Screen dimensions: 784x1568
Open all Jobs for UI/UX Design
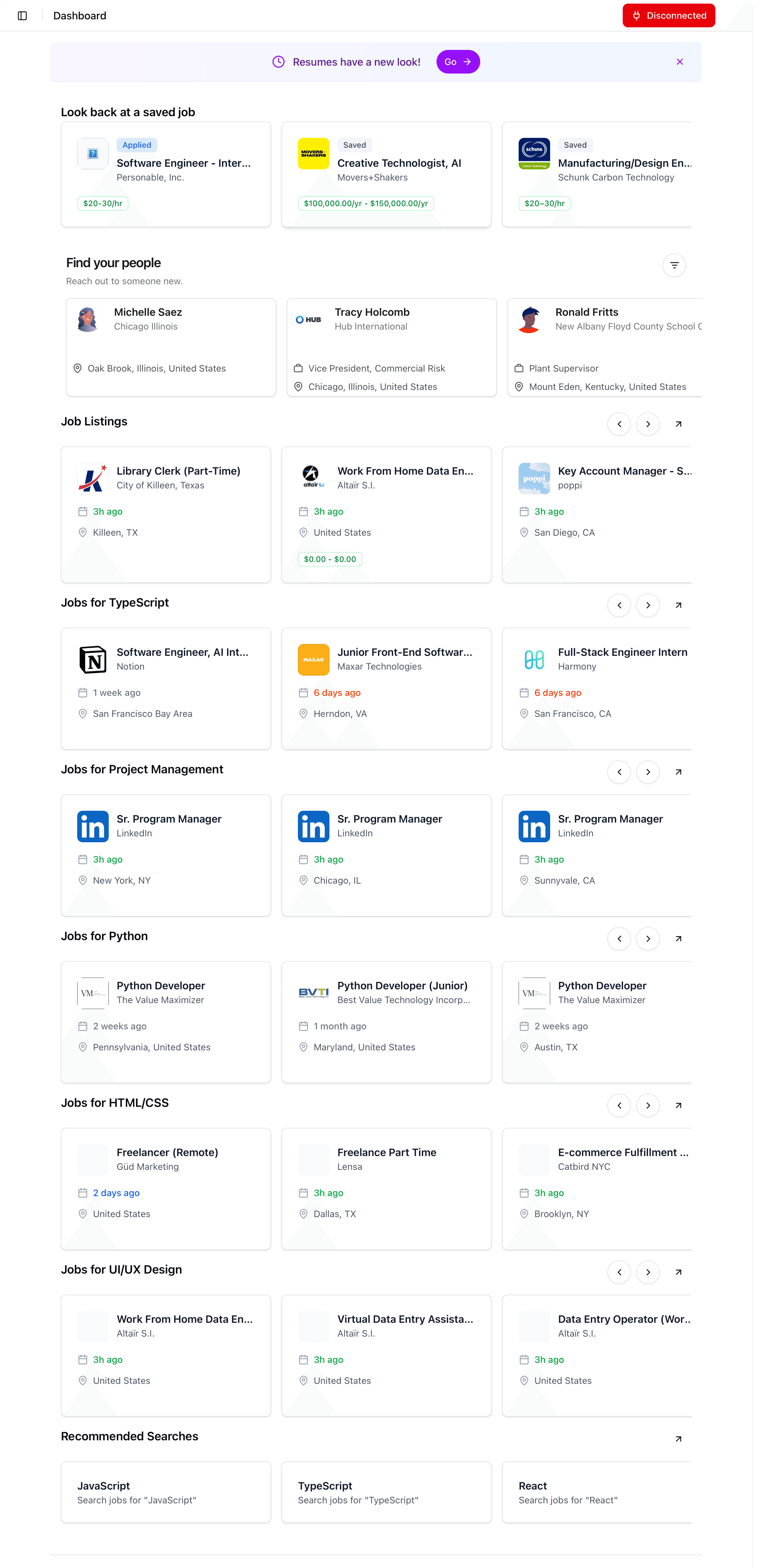678,1272
